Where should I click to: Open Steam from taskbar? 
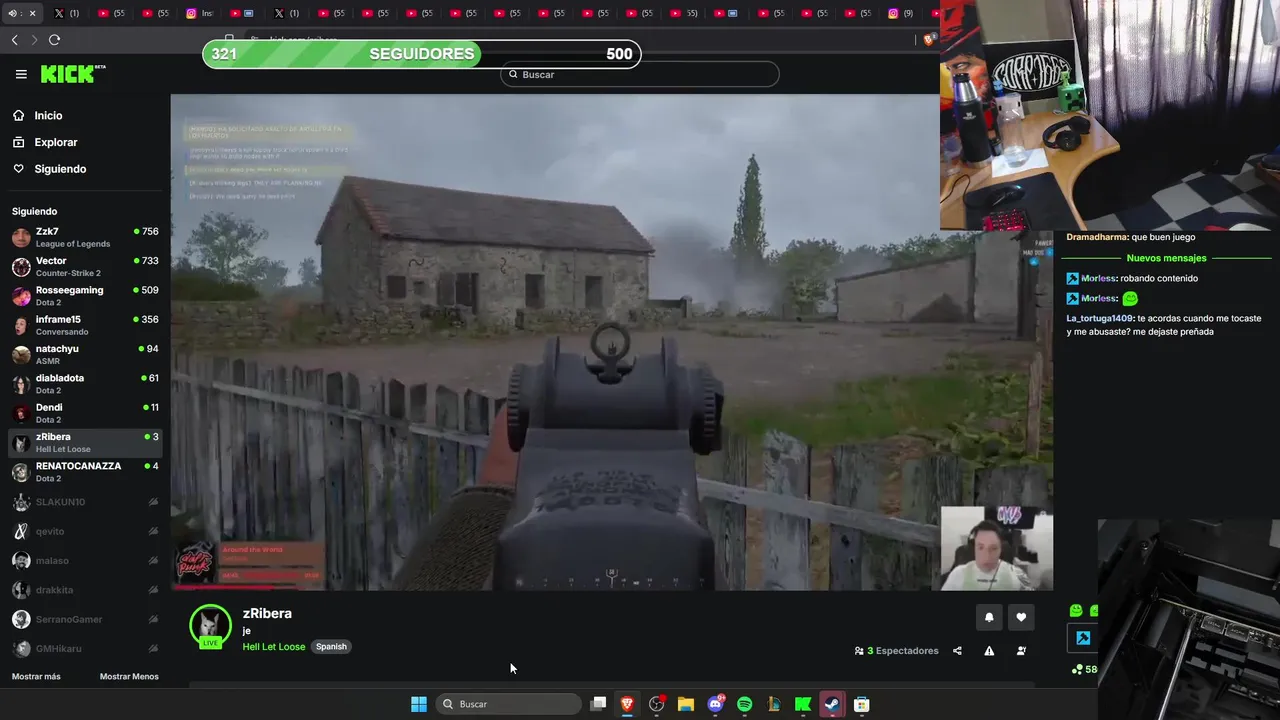pos(832,704)
